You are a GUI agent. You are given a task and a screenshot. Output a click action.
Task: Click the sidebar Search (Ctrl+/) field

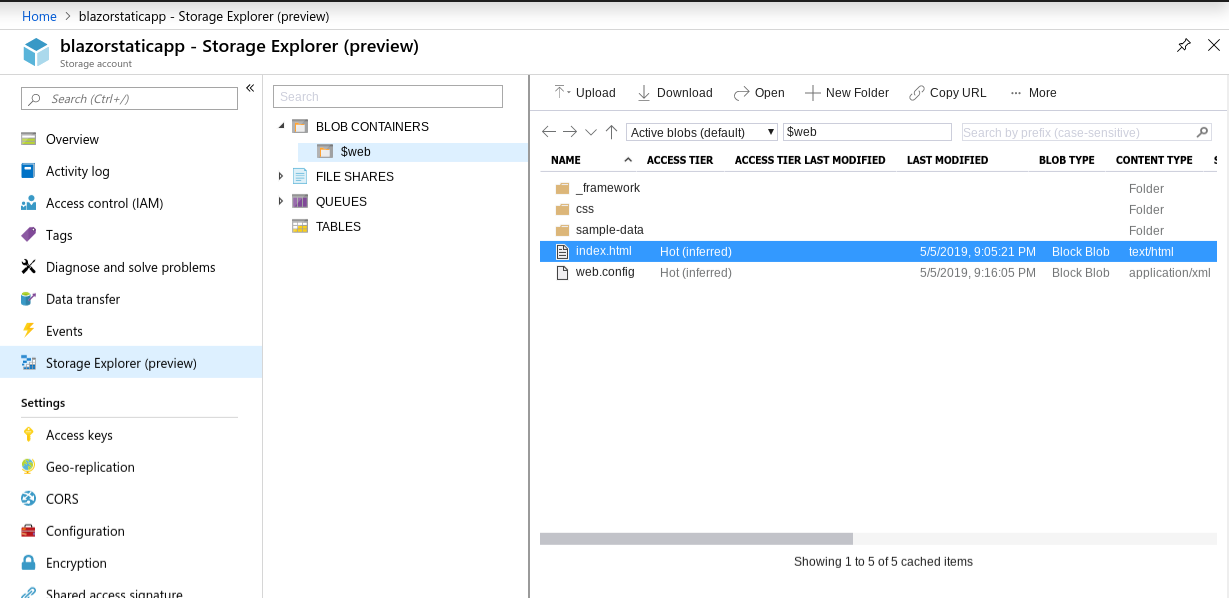pyautogui.click(x=129, y=98)
